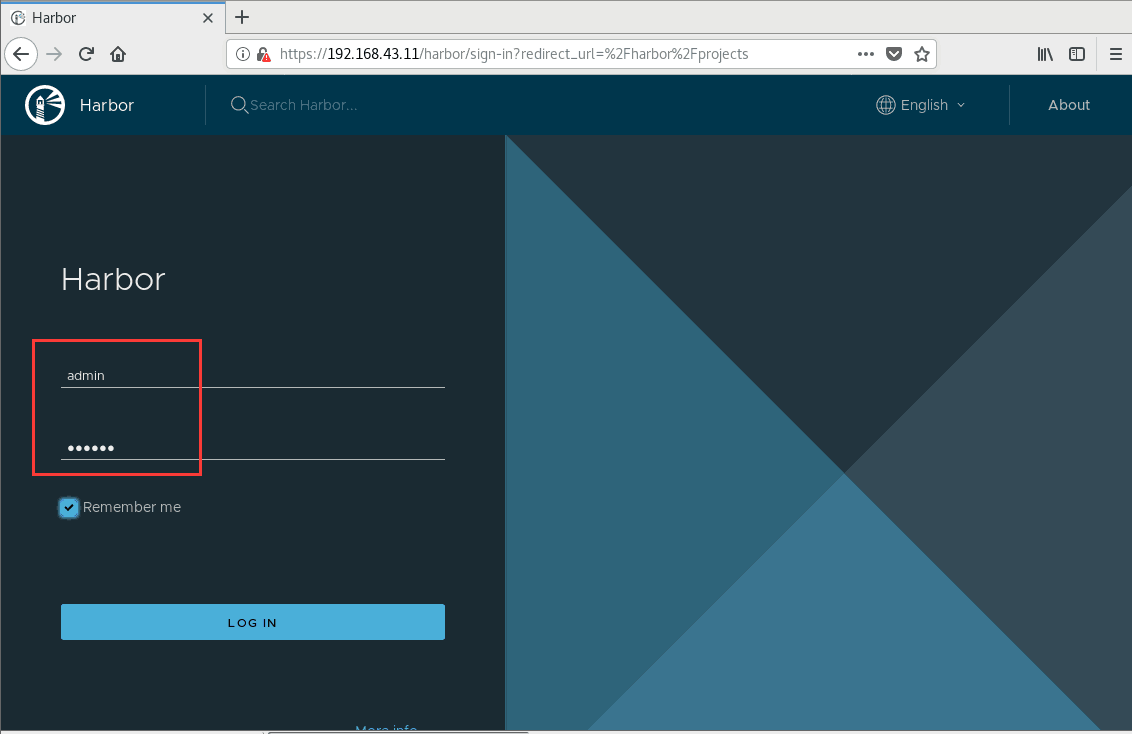Click the search magnifier icon

(239, 105)
